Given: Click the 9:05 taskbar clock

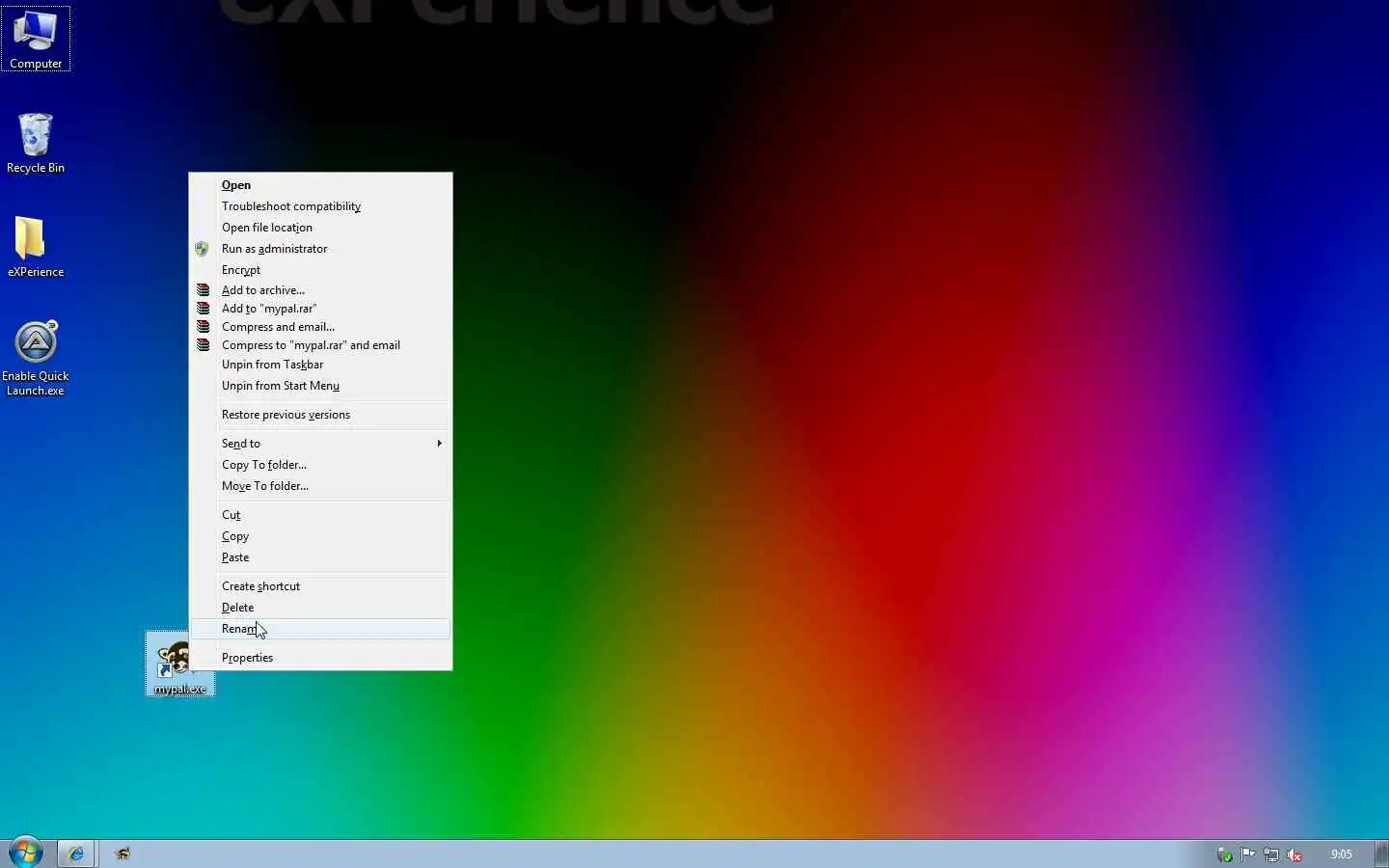Looking at the screenshot, I should (1341, 854).
